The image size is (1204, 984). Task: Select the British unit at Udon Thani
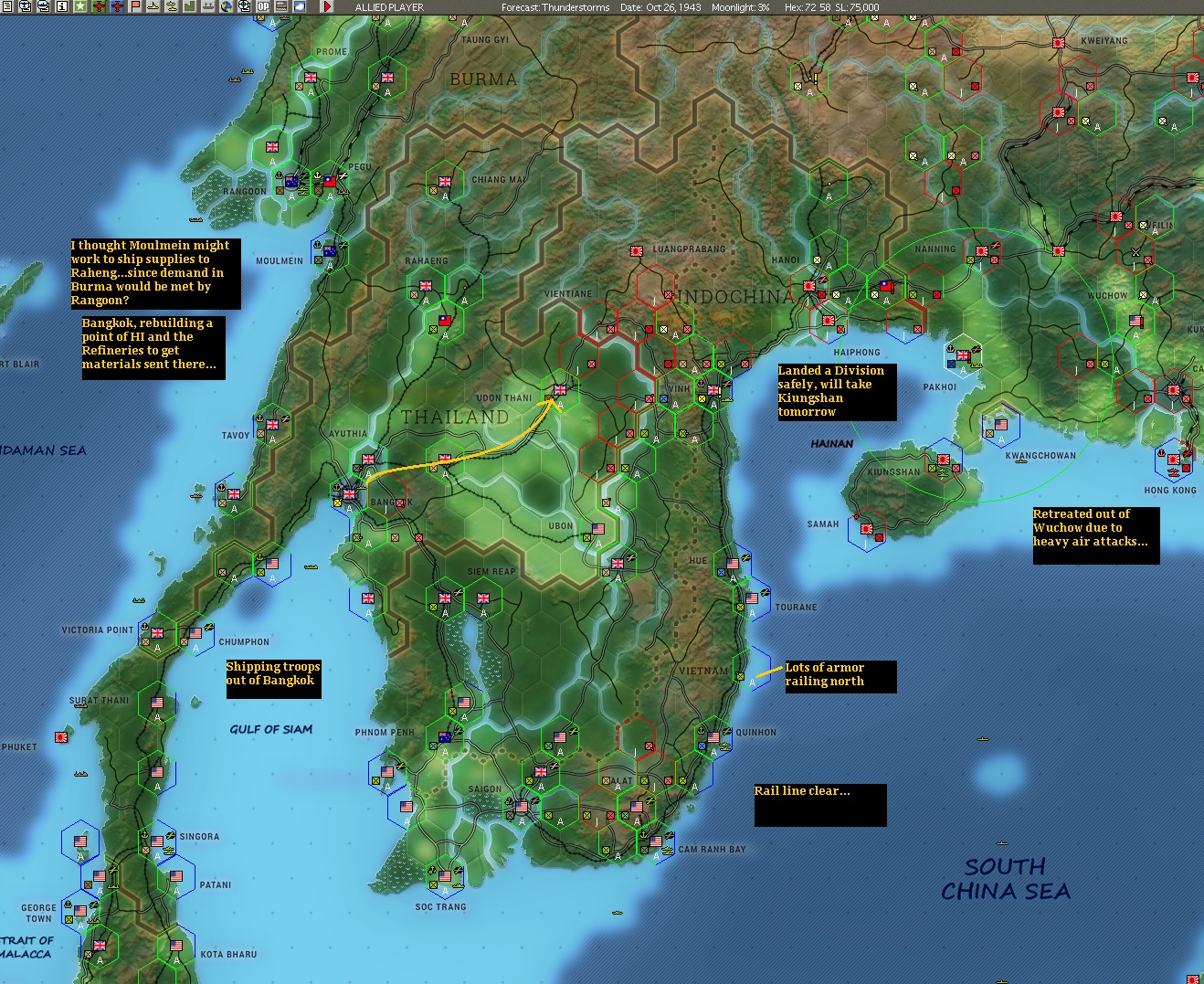[x=560, y=390]
